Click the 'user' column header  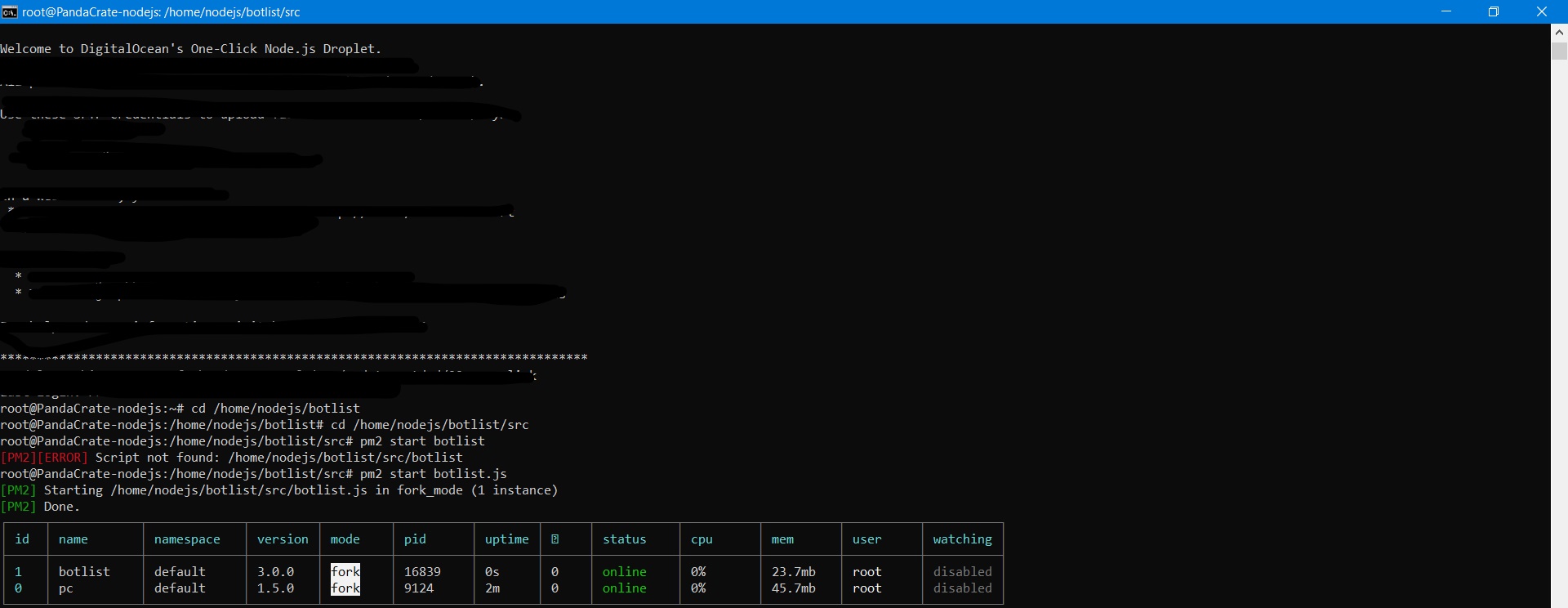pos(867,539)
